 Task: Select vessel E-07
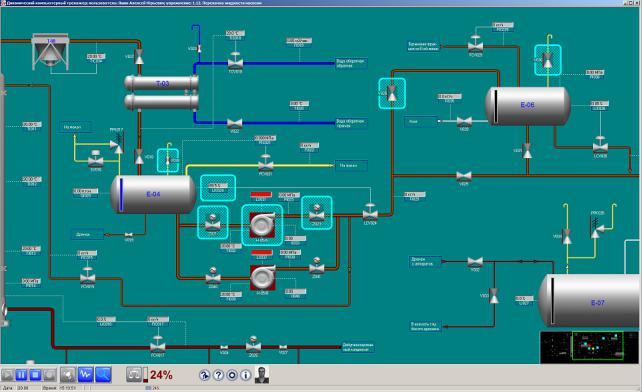coord(590,302)
